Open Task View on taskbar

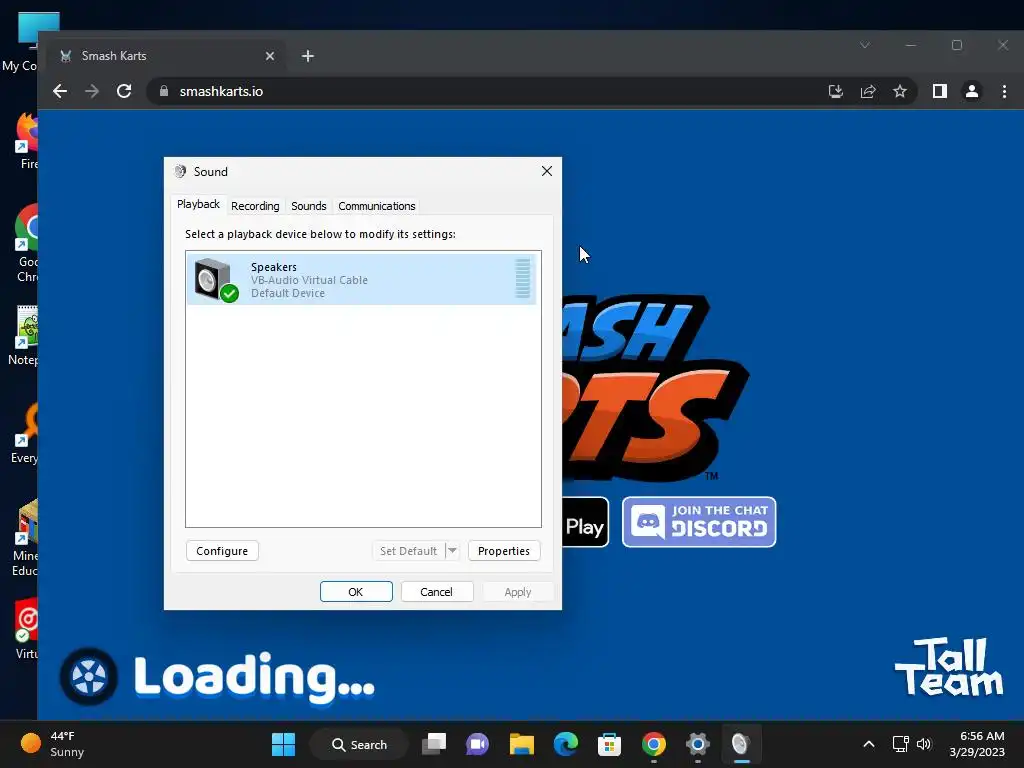click(434, 744)
